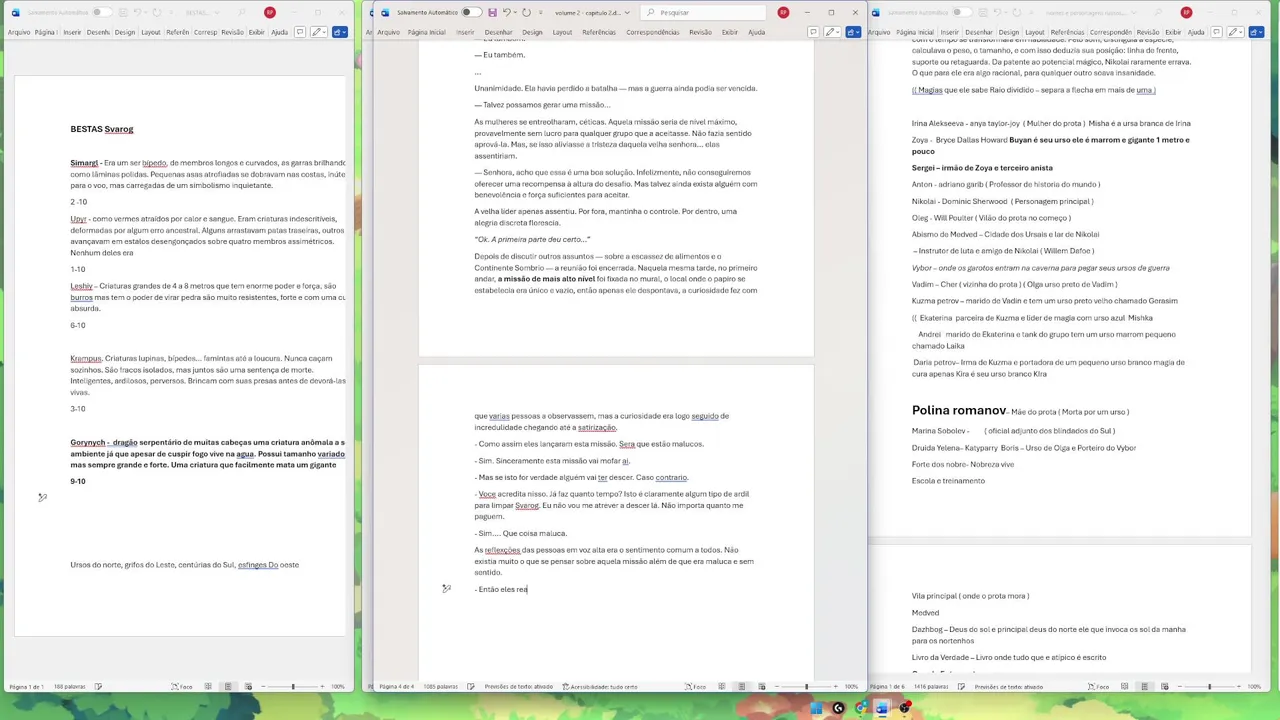Click the zoom out minus button in the middle window

tap(777, 687)
